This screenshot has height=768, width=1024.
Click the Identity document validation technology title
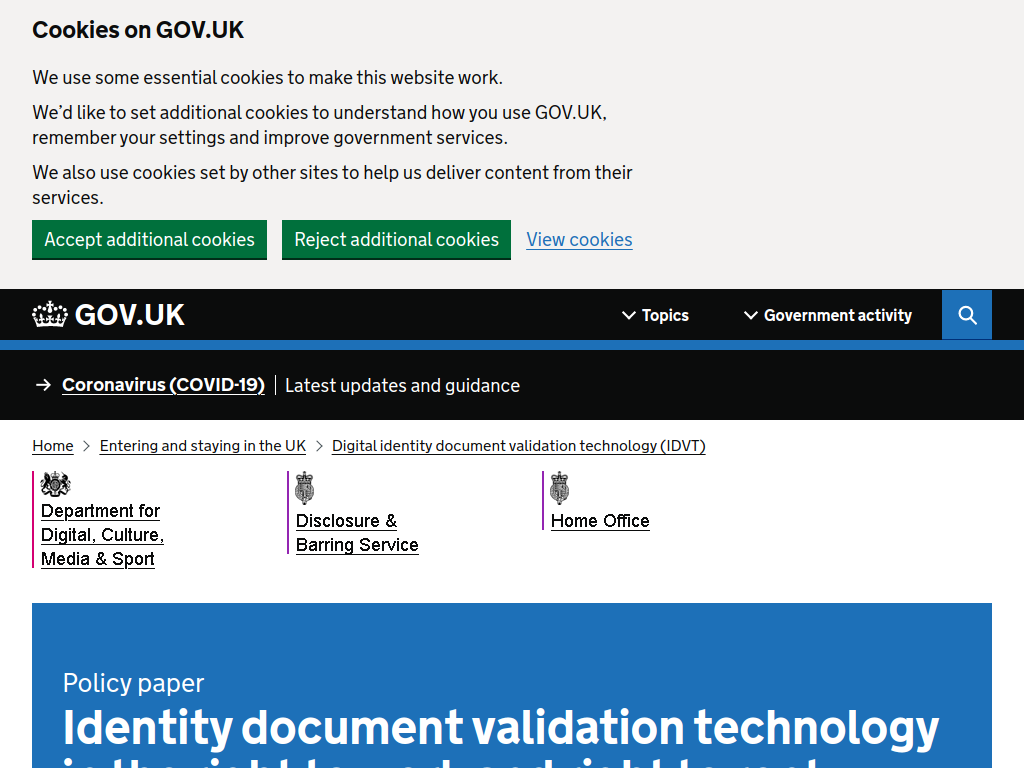[x=501, y=737]
